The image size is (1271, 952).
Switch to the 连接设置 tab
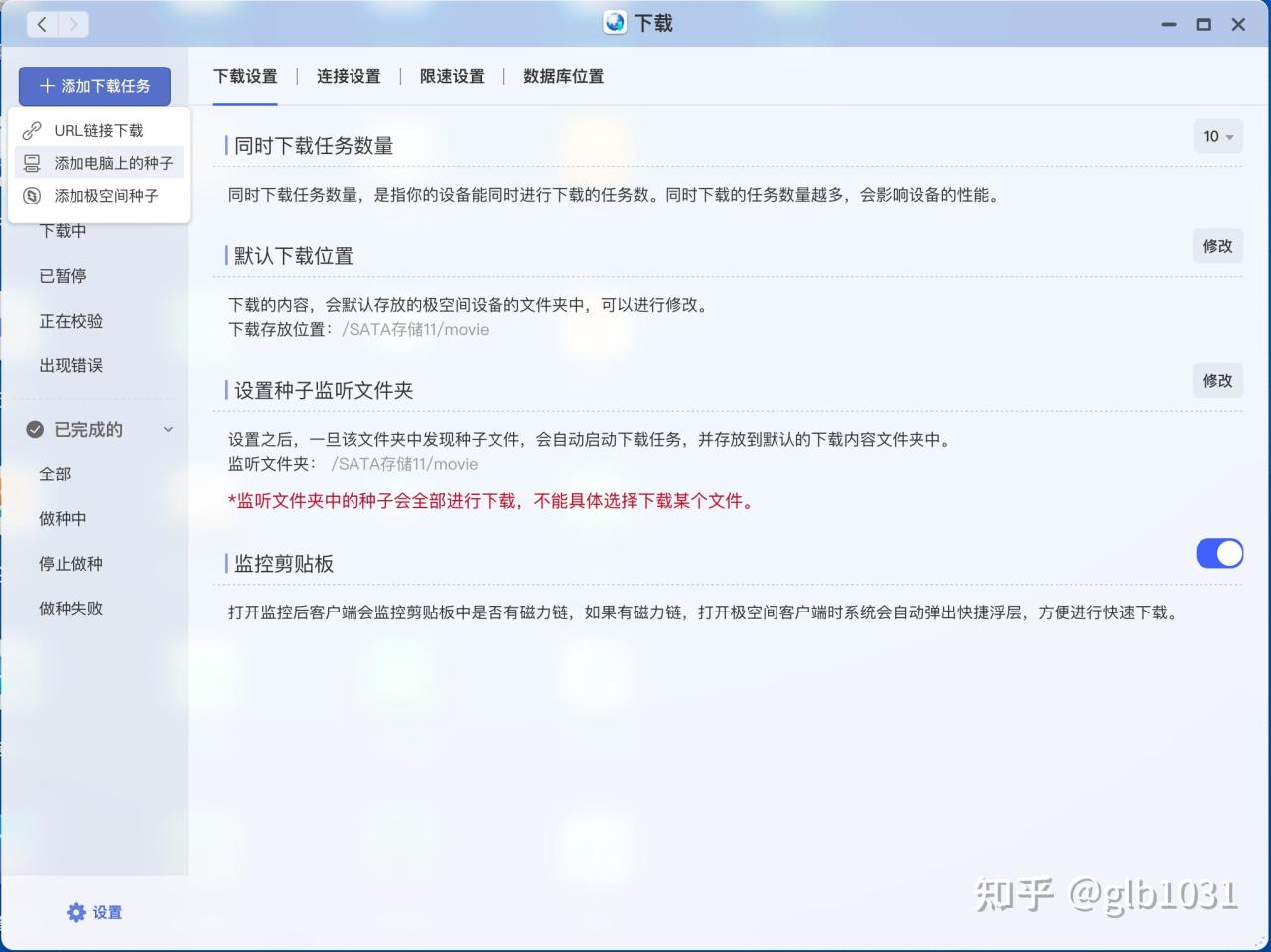pyautogui.click(x=349, y=76)
